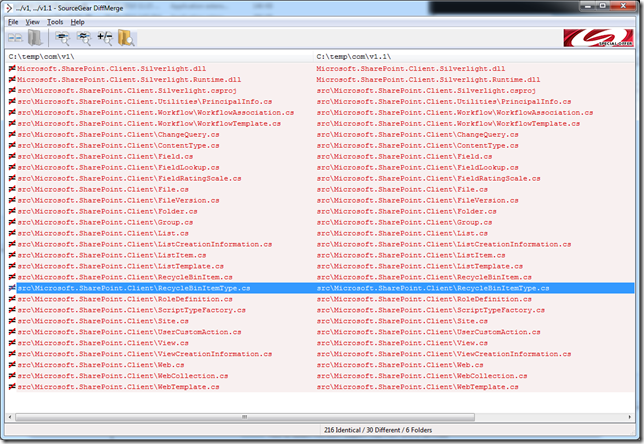Screen dimensions: 644x444
Task: Click the SourceGear logo in toolbar
Action: (597, 38)
